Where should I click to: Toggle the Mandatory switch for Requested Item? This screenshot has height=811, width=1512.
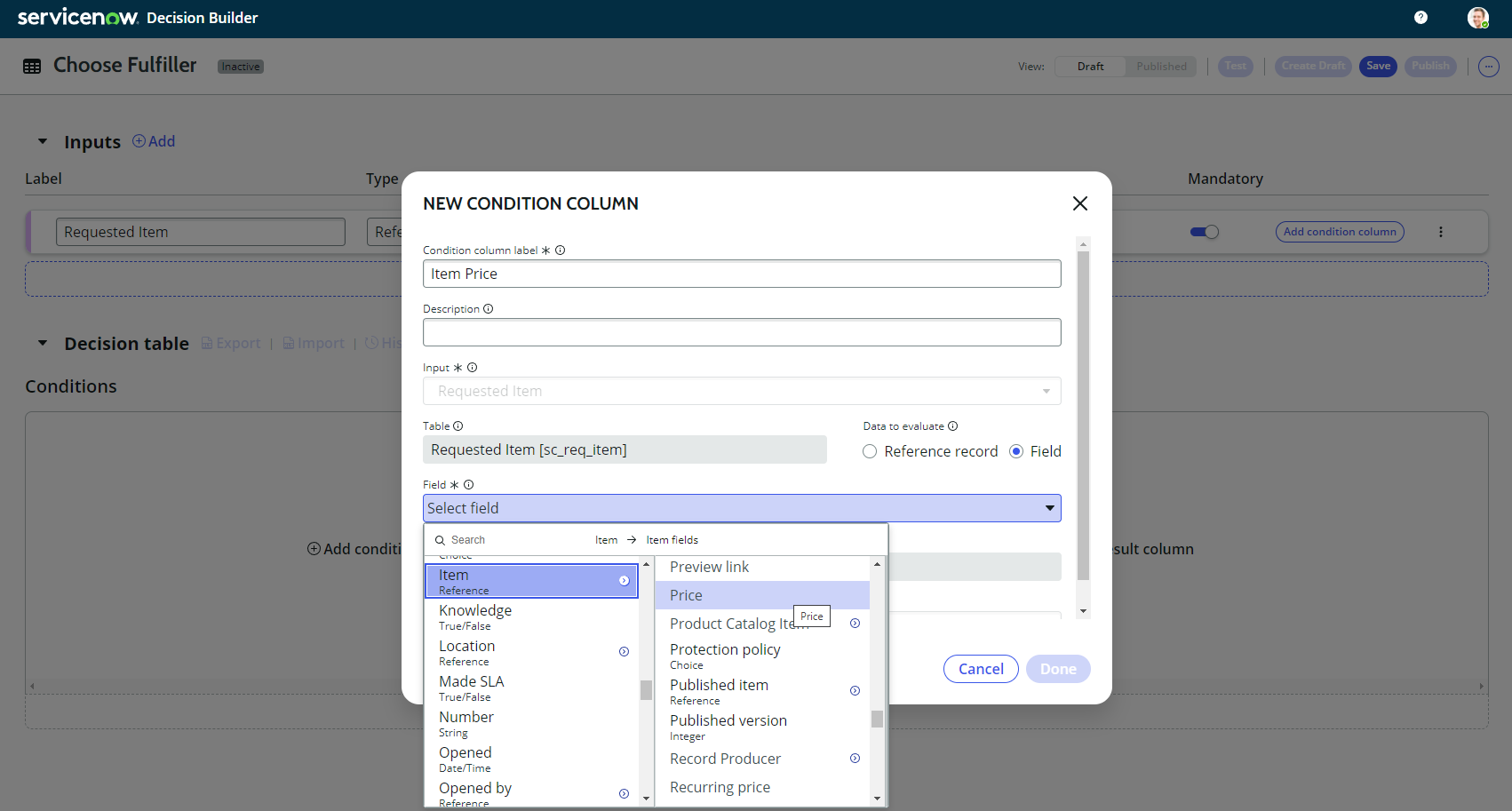pyautogui.click(x=1205, y=232)
